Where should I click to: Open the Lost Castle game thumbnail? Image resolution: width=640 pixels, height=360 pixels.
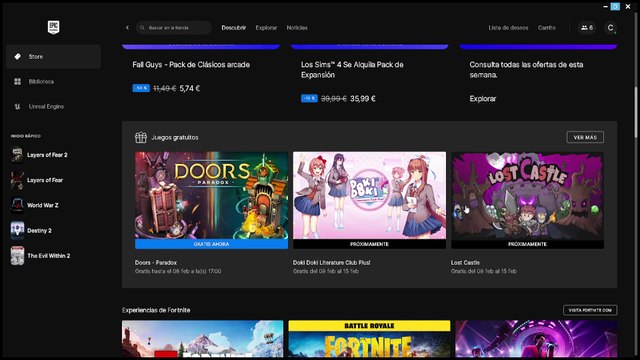(x=527, y=196)
